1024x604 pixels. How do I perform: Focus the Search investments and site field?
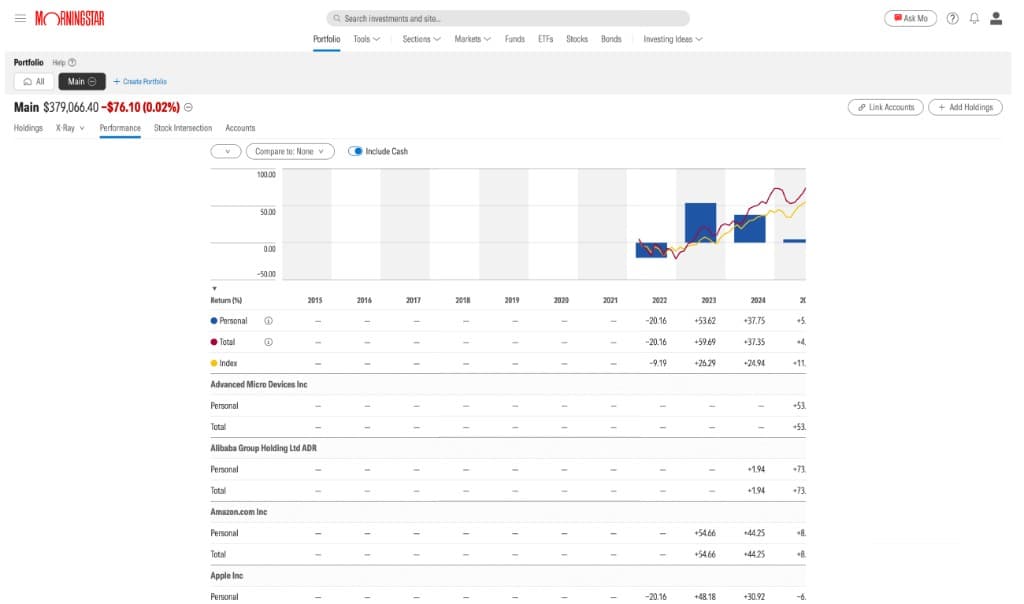(x=508, y=18)
